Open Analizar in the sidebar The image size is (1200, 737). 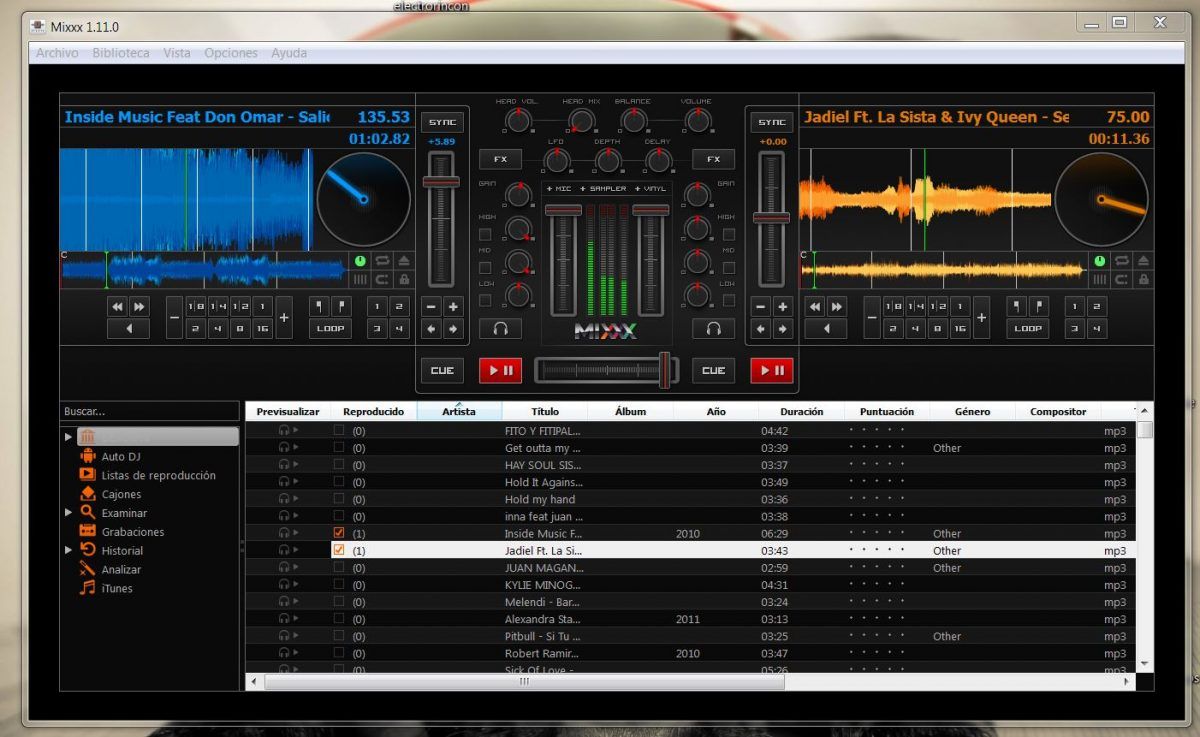click(121, 569)
